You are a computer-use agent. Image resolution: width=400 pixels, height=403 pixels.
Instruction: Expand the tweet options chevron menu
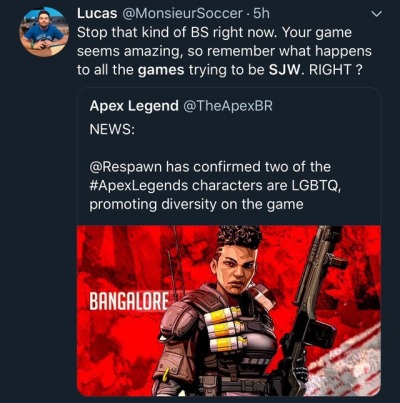click(376, 14)
